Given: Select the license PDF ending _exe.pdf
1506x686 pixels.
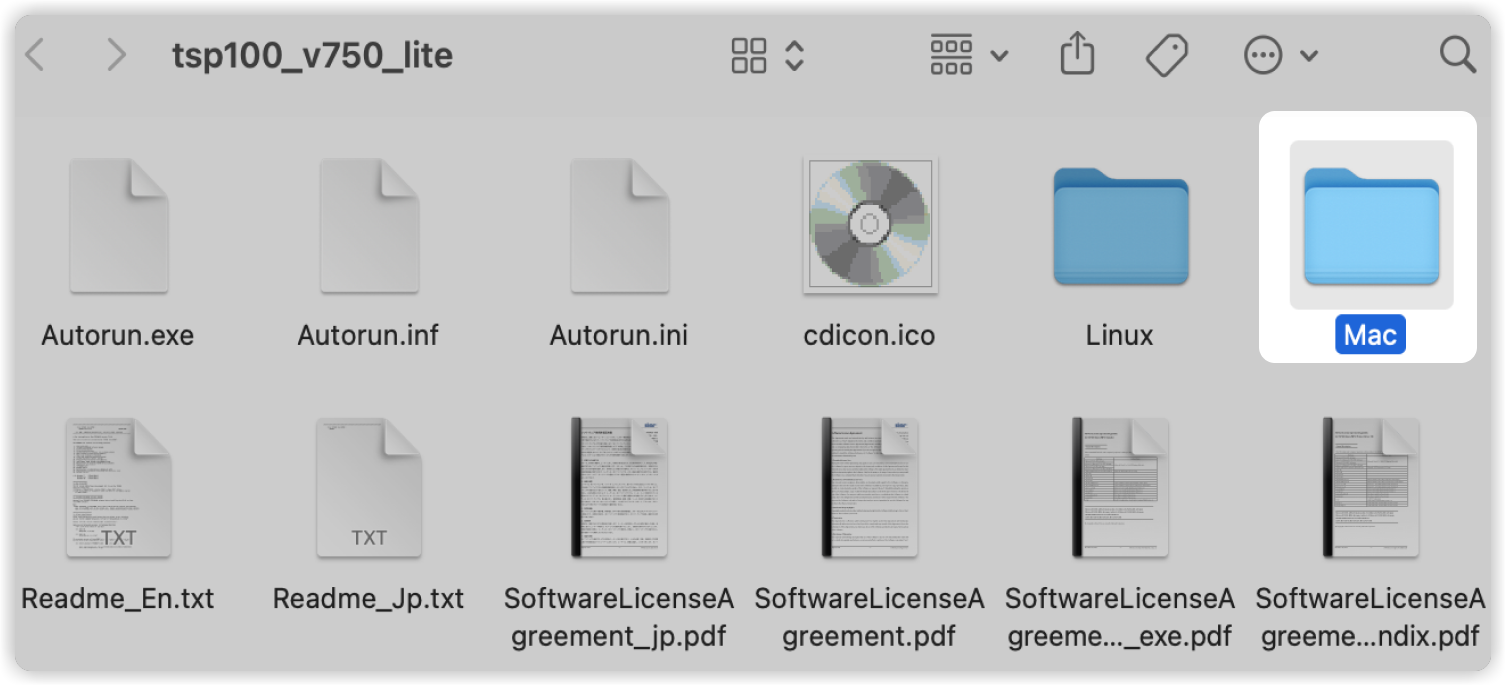Looking at the screenshot, I should [1120, 487].
